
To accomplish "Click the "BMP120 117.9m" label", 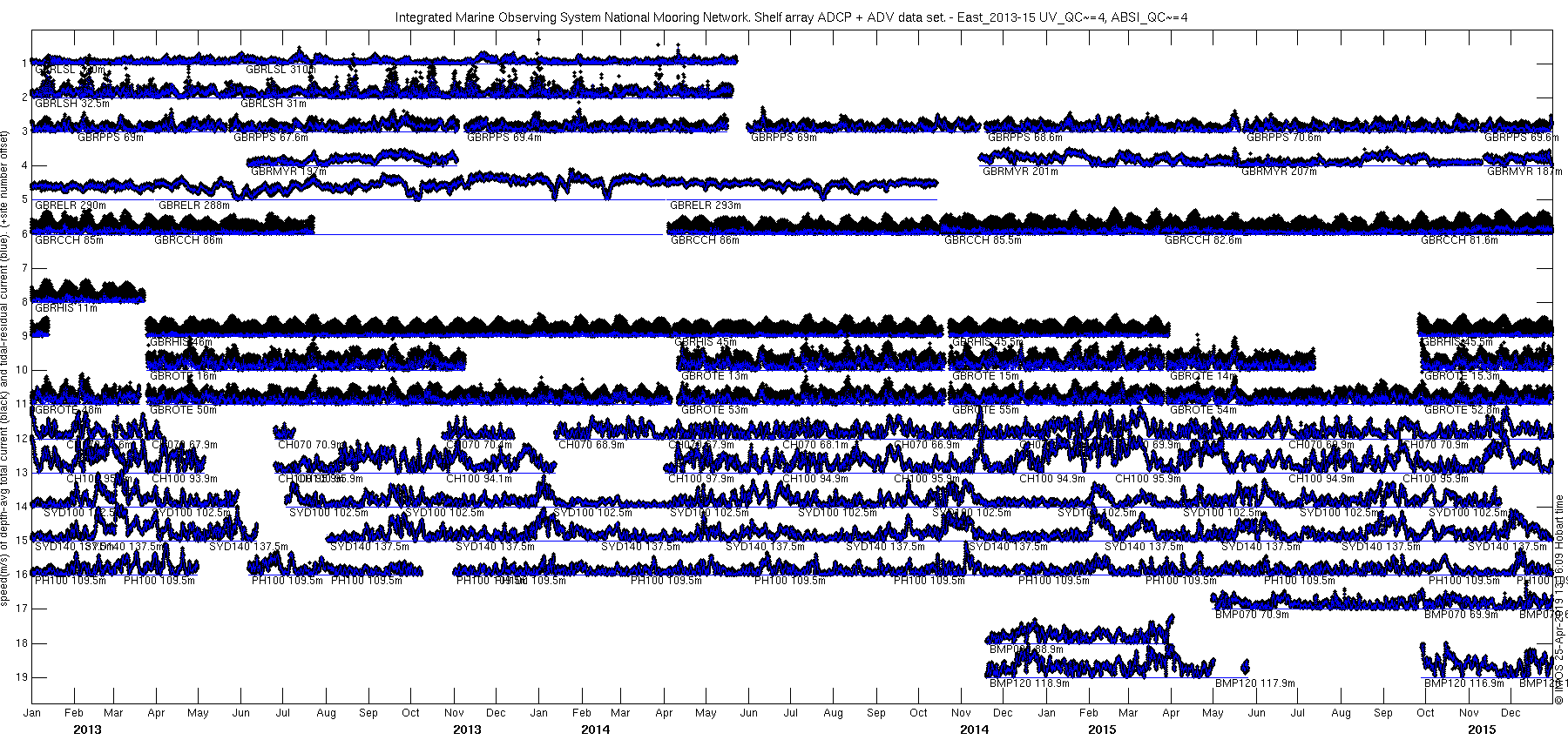I will pos(1255,683).
